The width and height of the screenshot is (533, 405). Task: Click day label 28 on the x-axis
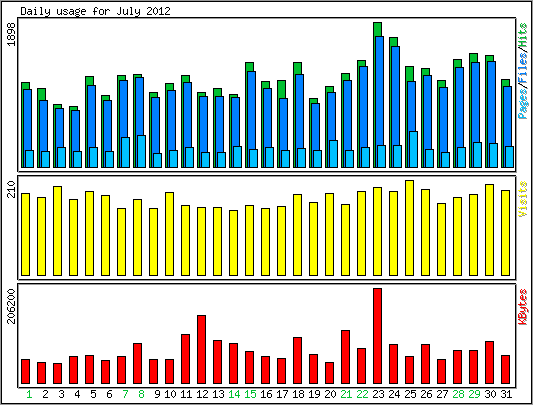[x=458, y=394]
